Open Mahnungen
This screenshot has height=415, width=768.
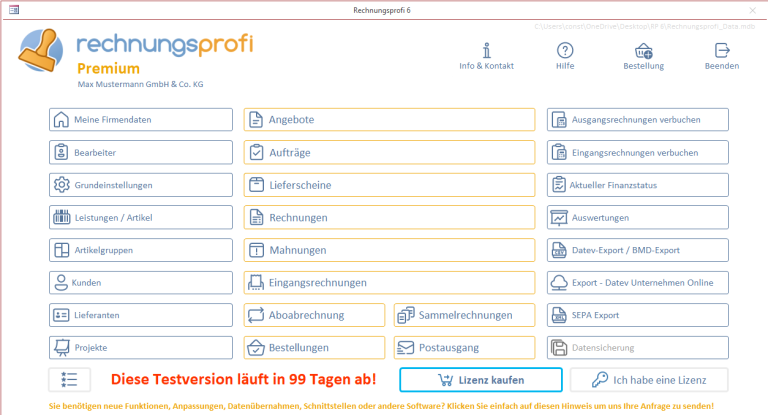point(389,250)
